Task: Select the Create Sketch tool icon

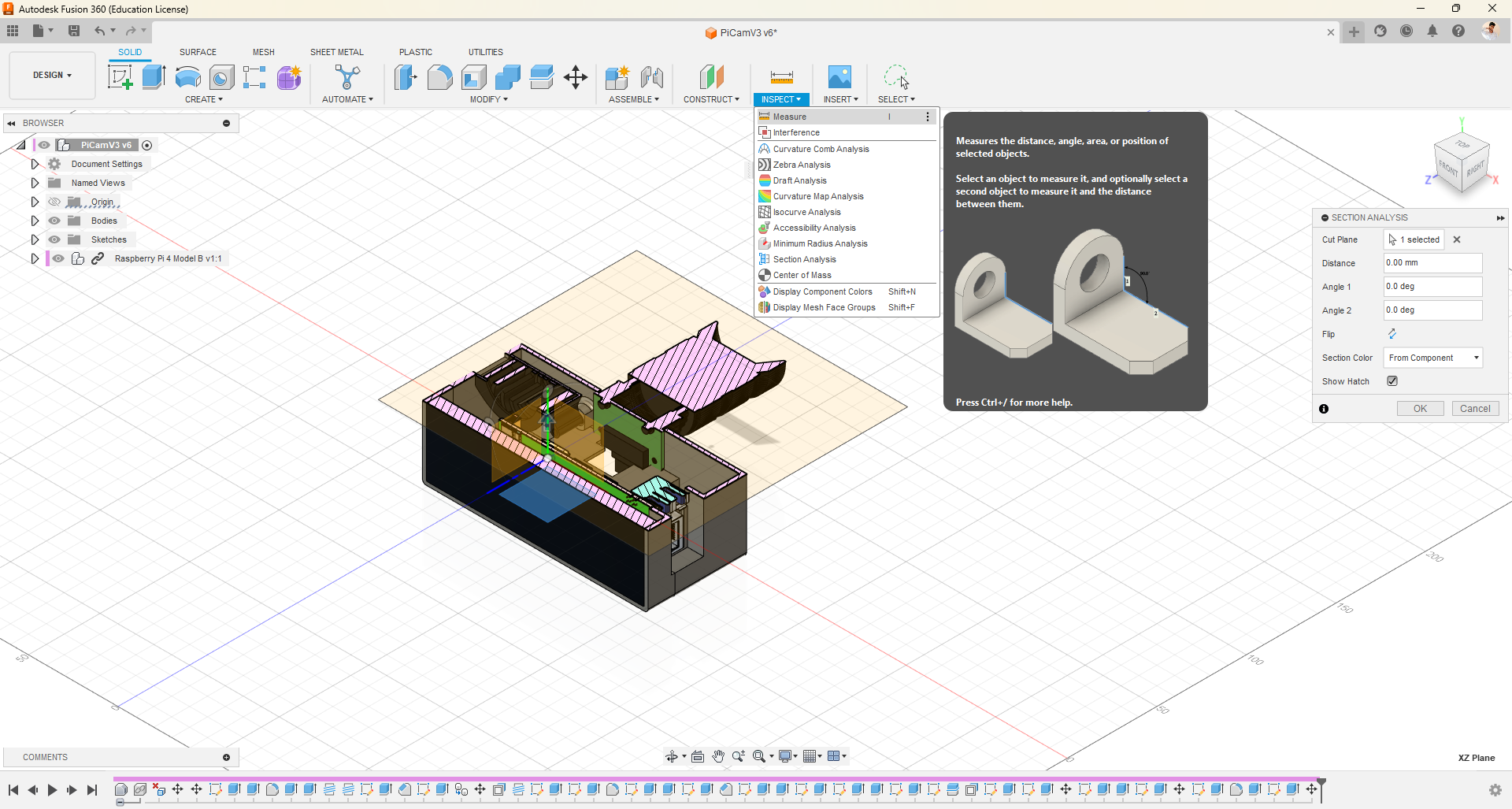Action: pyautogui.click(x=120, y=77)
